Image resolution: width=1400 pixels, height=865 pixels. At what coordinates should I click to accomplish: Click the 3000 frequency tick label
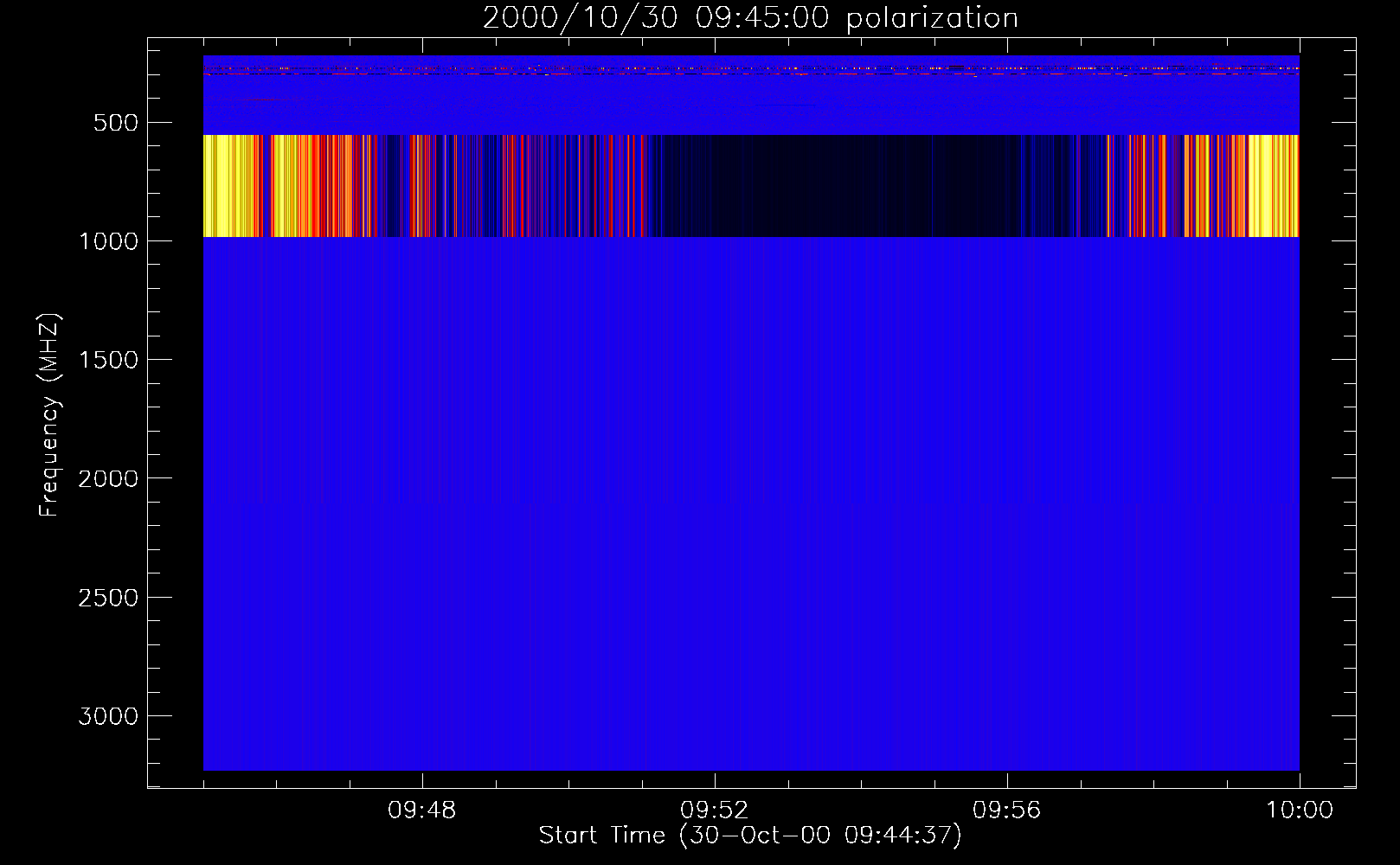[x=108, y=716]
